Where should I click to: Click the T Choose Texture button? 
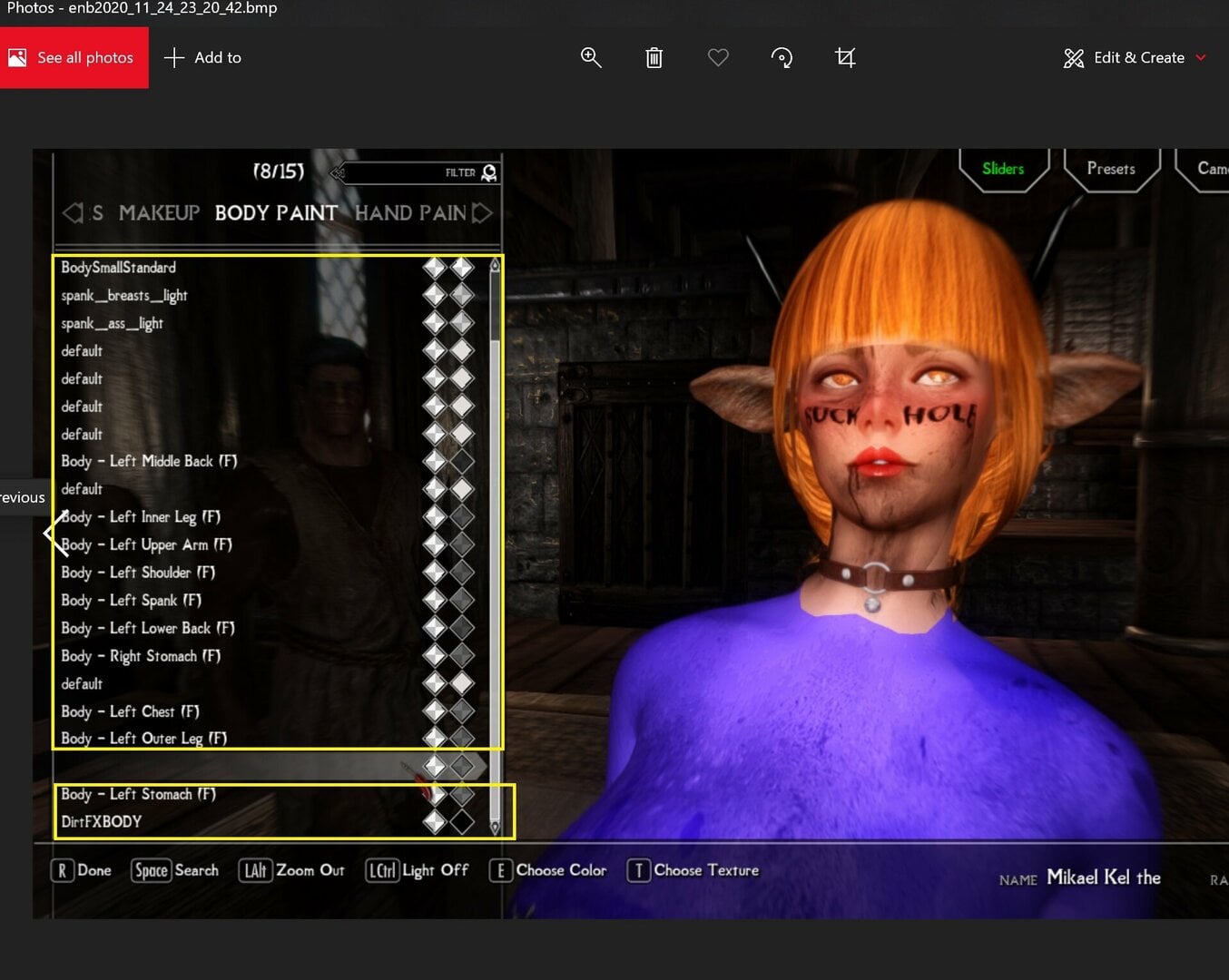point(693,870)
